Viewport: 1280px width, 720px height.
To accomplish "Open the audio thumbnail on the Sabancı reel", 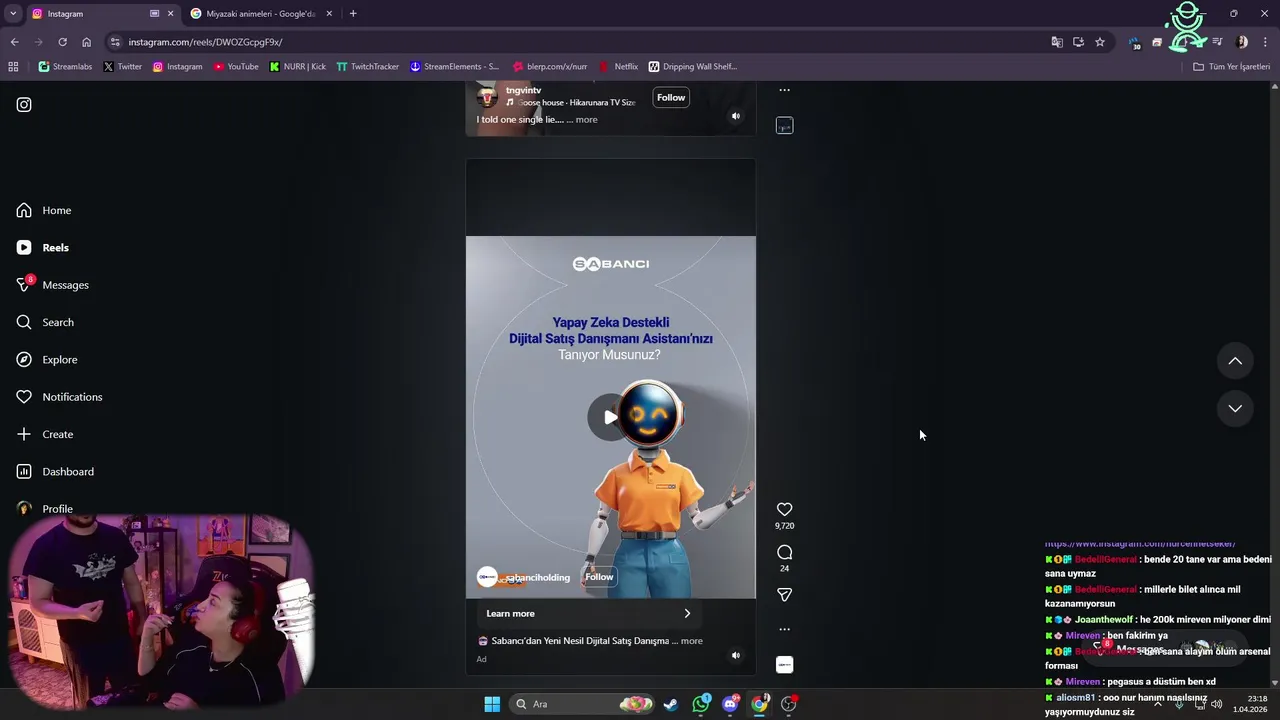I will pos(784,665).
